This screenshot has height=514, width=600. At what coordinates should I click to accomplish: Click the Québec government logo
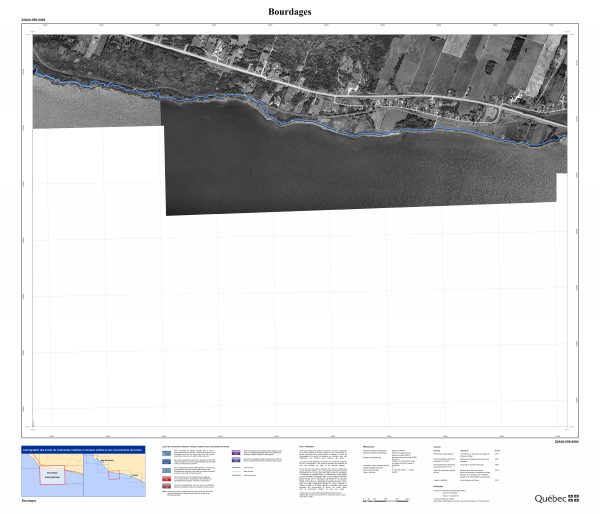(x=557, y=497)
